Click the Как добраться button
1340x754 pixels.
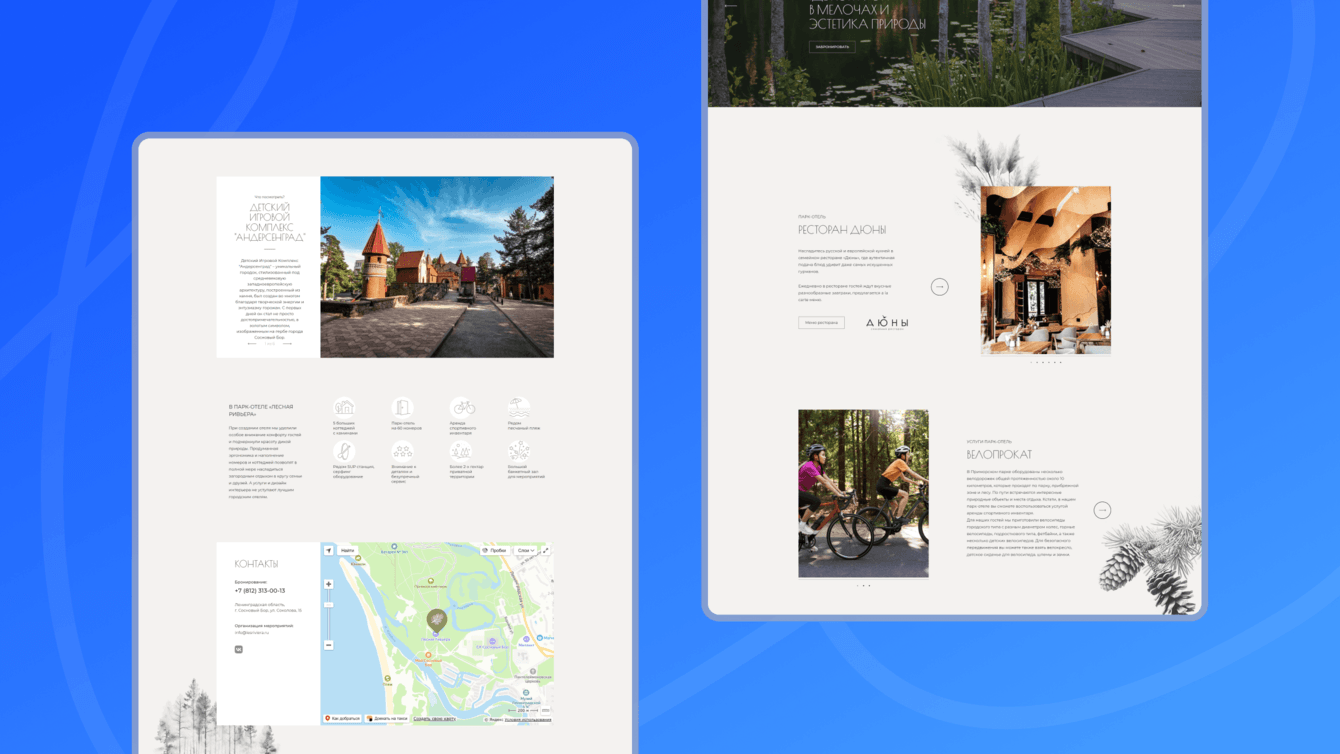[x=342, y=718]
